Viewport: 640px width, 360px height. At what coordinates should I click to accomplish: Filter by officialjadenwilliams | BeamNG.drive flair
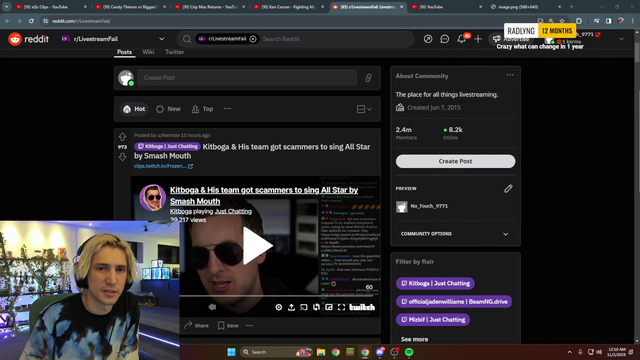point(454,302)
